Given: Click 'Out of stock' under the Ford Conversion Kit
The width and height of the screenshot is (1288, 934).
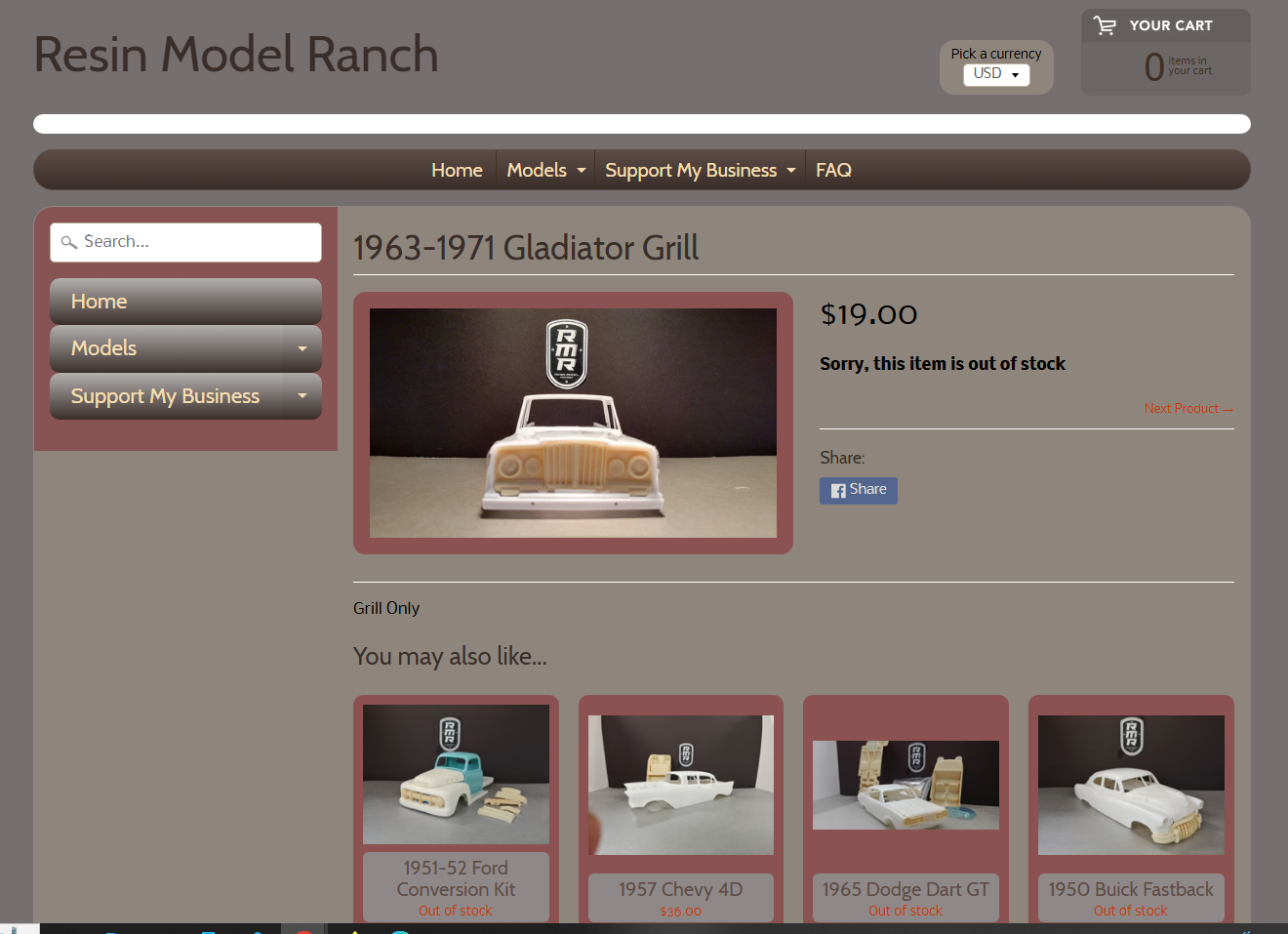Looking at the screenshot, I should point(456,911).
